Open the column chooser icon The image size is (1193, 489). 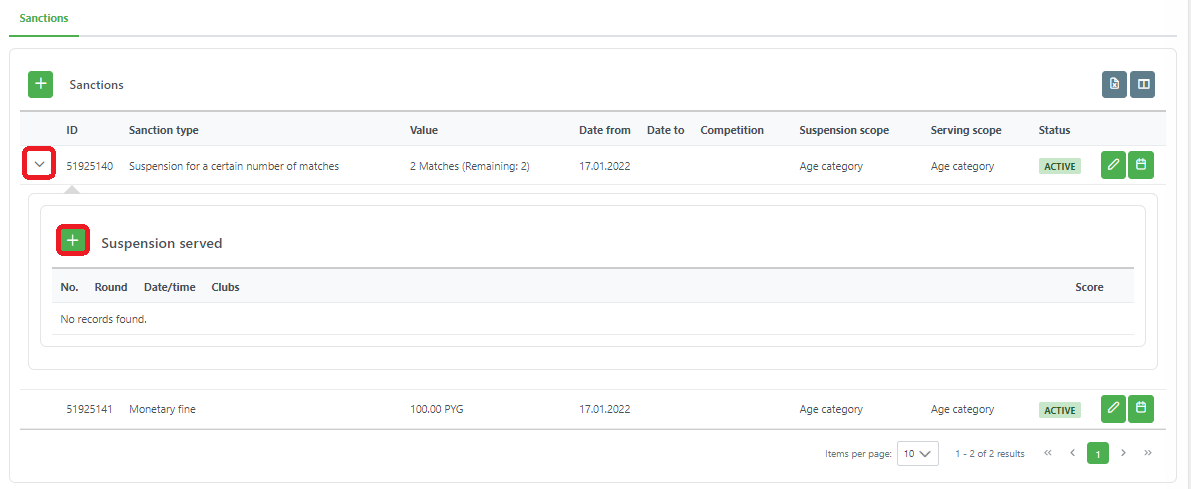[1142, 85]
